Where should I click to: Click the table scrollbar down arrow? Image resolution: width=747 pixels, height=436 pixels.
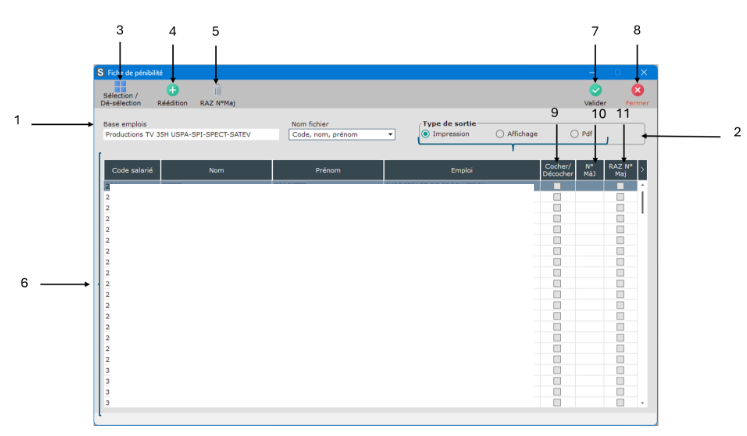(642, 402)
